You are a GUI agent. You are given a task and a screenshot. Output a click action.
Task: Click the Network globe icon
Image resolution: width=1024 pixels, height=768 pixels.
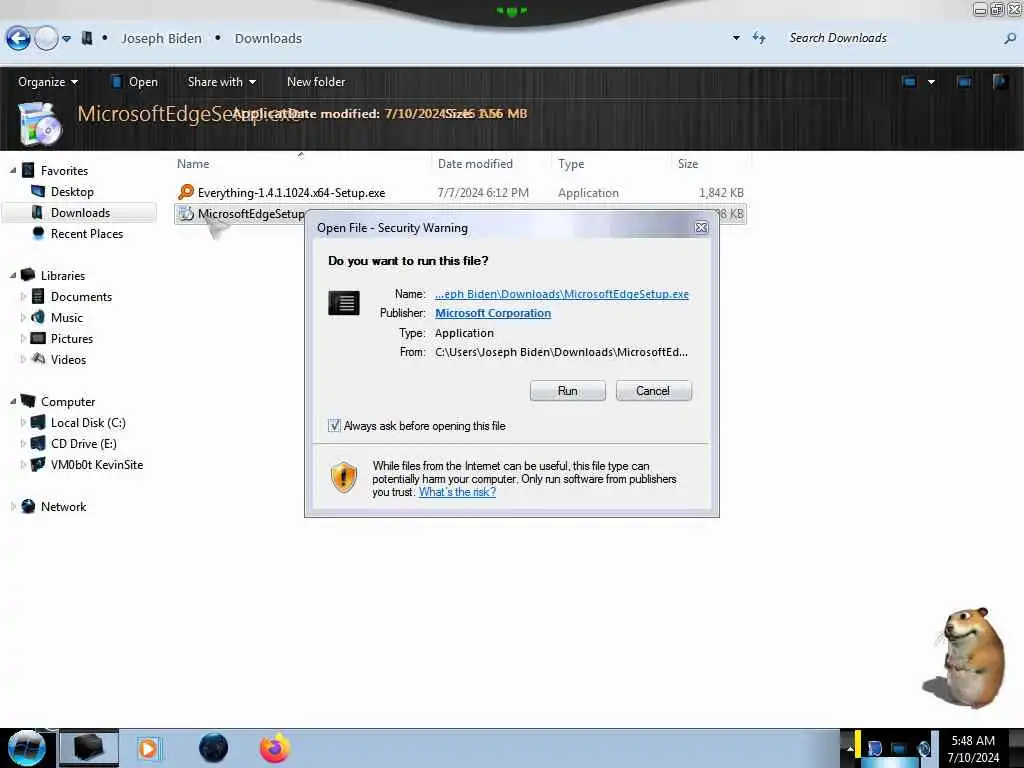point(28,506)
